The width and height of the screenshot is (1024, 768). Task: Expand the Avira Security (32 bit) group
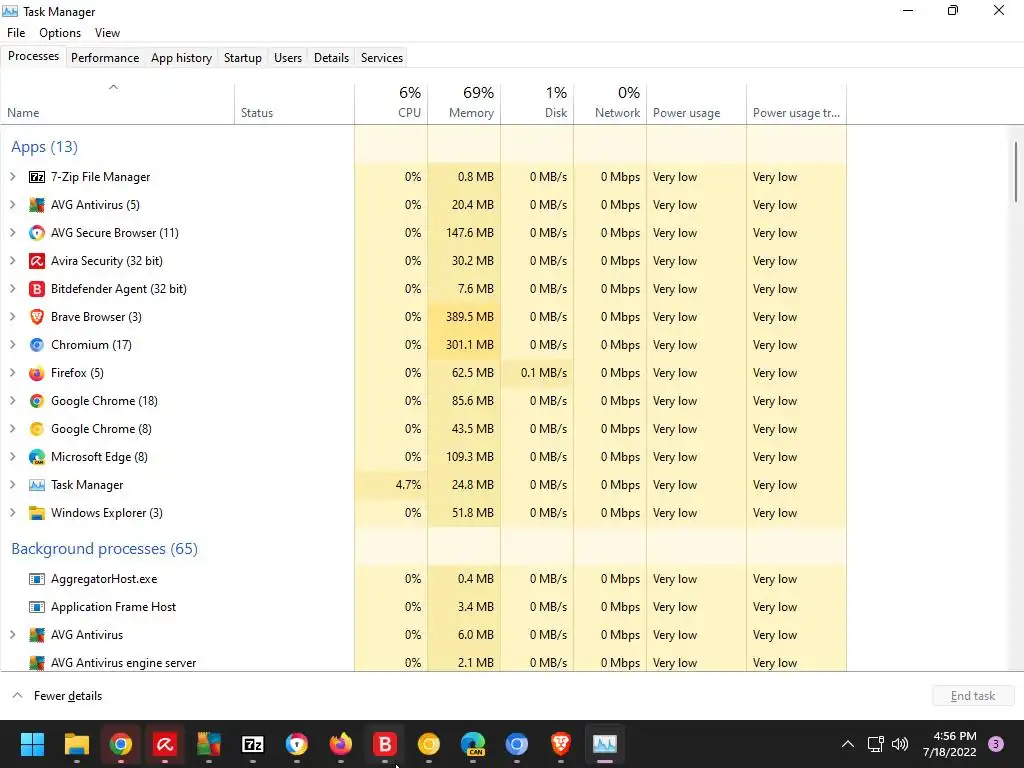point(12,261)
